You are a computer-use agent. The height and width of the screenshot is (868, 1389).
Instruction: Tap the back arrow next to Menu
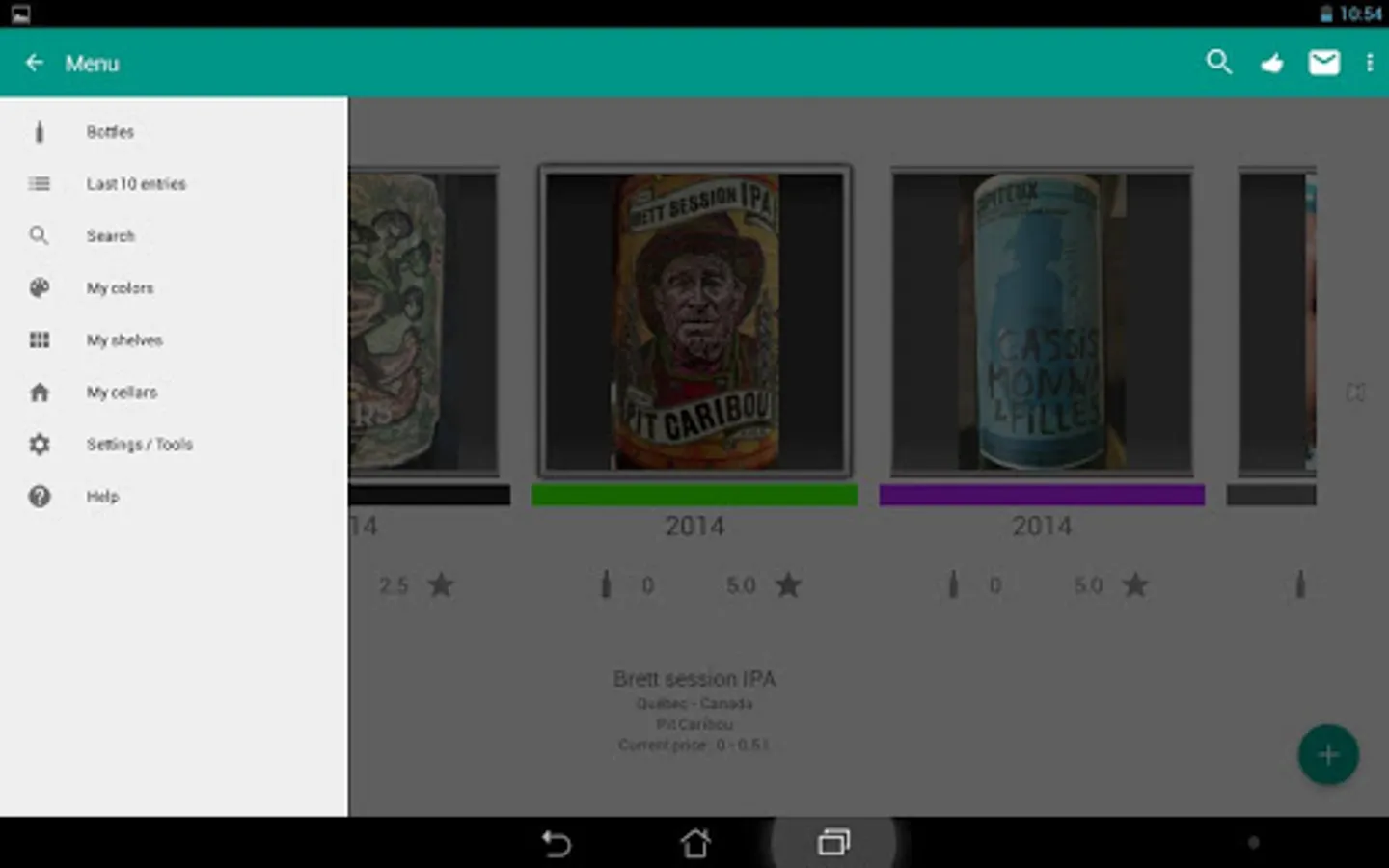pos(35,63)
